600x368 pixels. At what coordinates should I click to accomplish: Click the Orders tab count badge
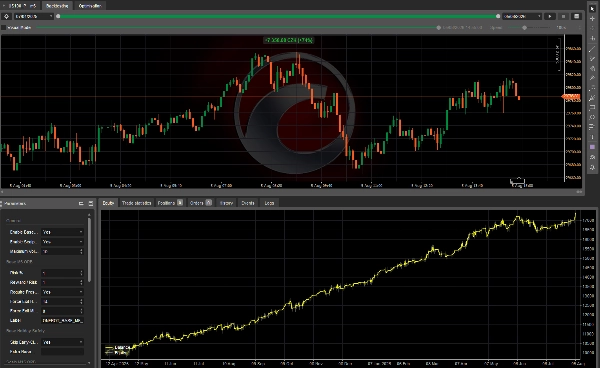coord(209,203)
